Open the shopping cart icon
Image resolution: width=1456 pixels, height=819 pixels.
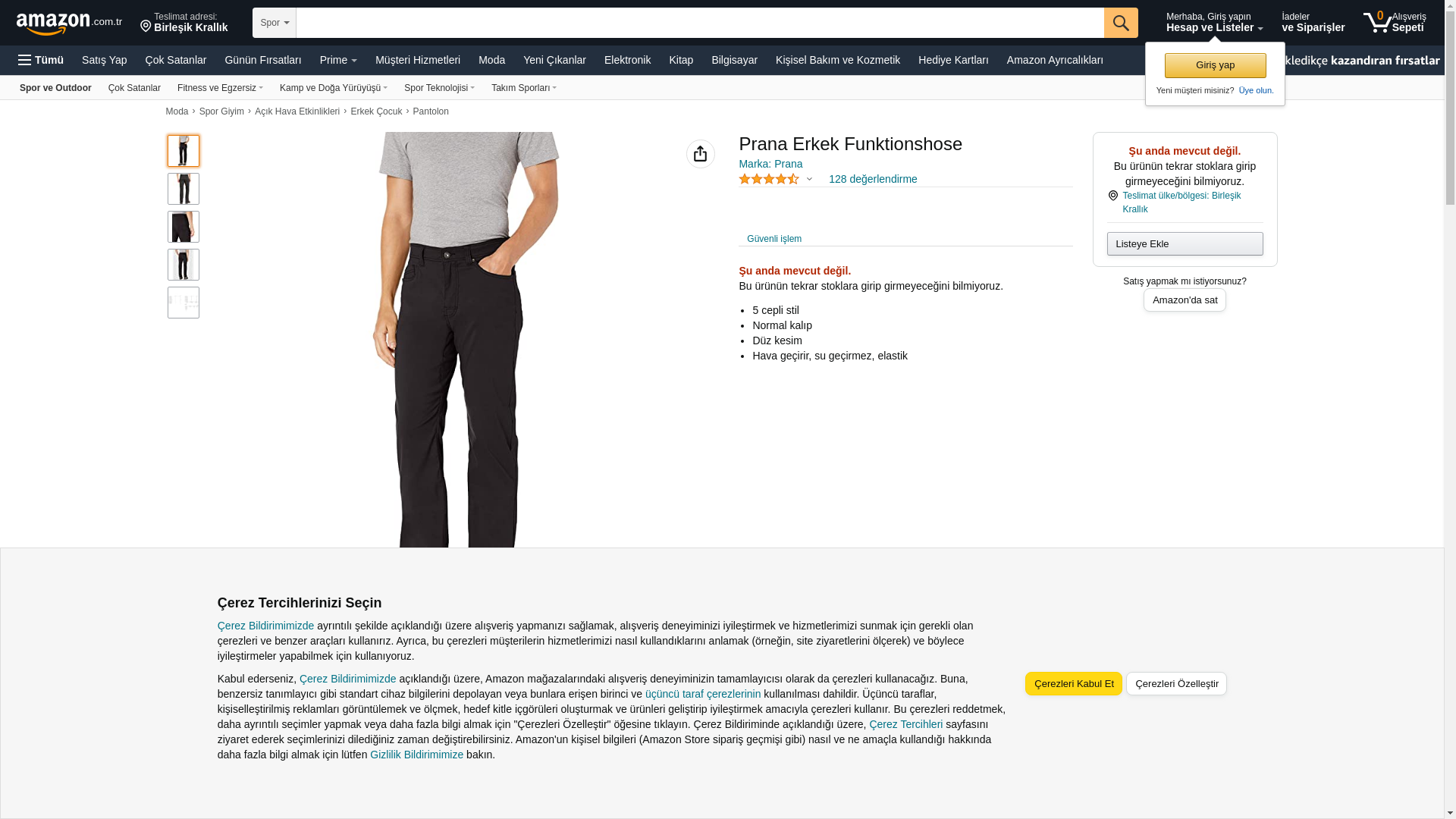click(1377, 22)
